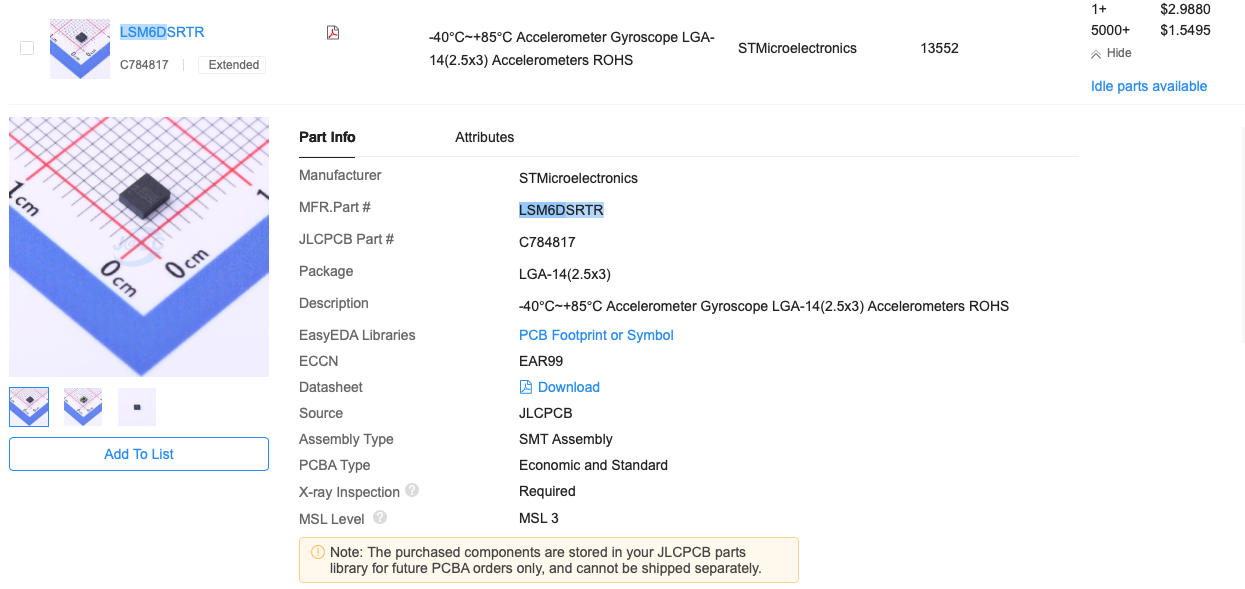Click the note's warning info icon
Screen dimensions: 1245x589
click(x=318, y=552)
